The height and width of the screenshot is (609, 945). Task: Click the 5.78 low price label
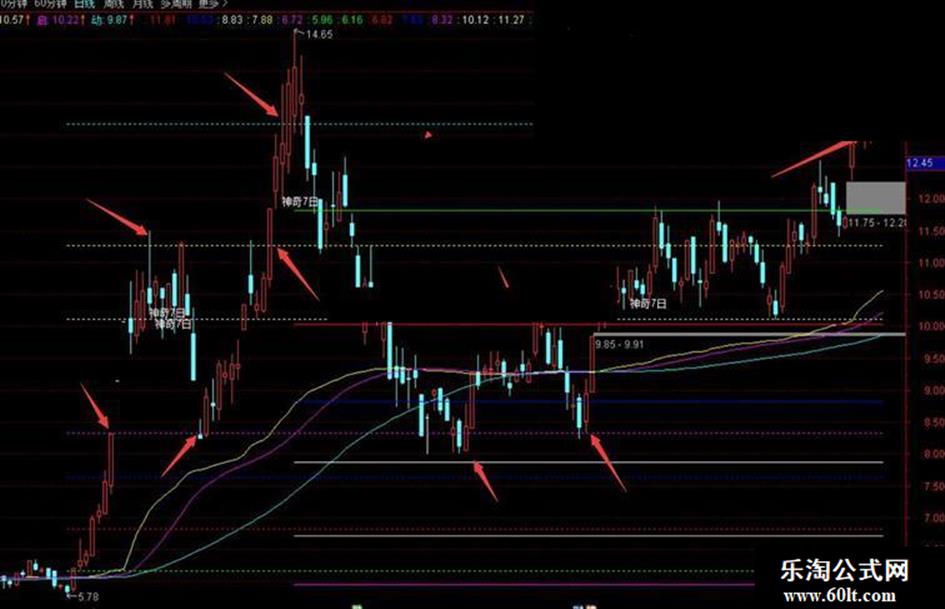coord(88,596)
